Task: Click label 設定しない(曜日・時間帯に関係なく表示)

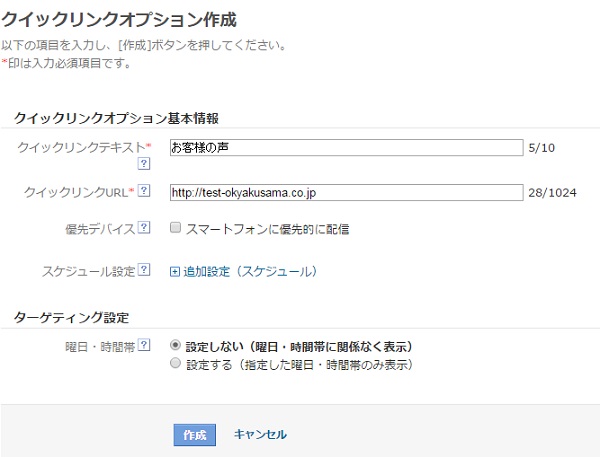Action: [299, 347]
